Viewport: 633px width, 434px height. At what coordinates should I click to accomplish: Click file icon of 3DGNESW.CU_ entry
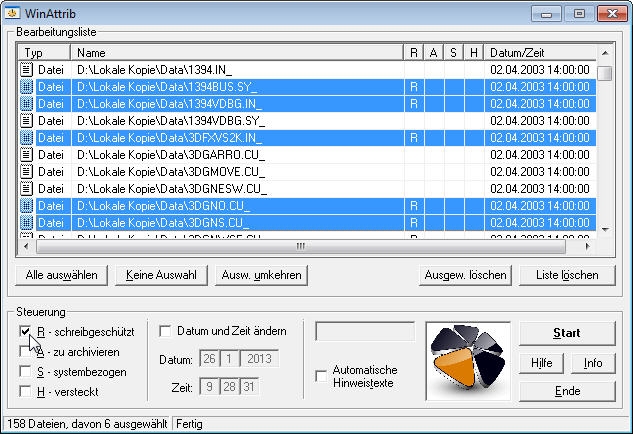click(27, 189)
